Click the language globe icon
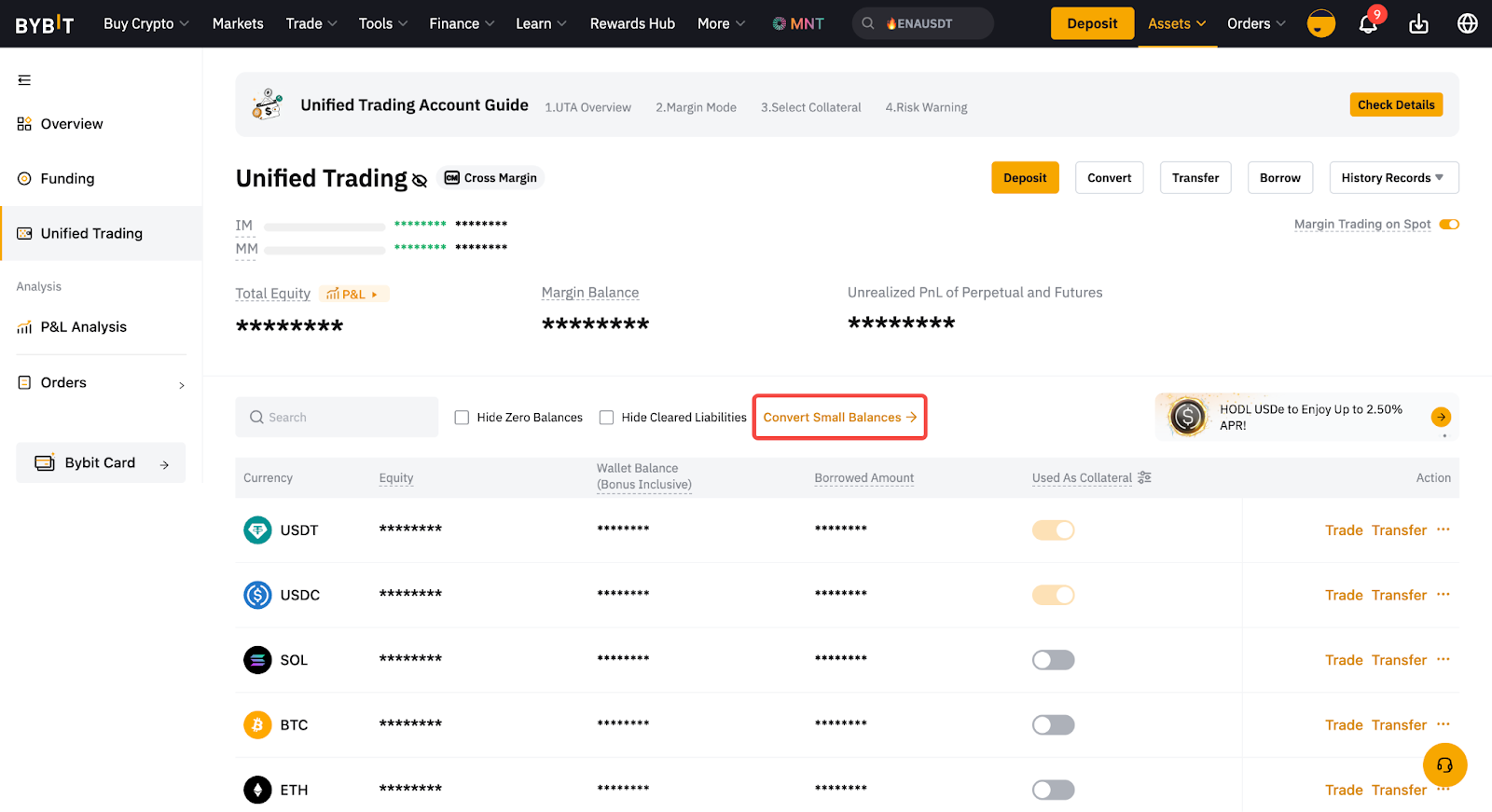 1467,23
